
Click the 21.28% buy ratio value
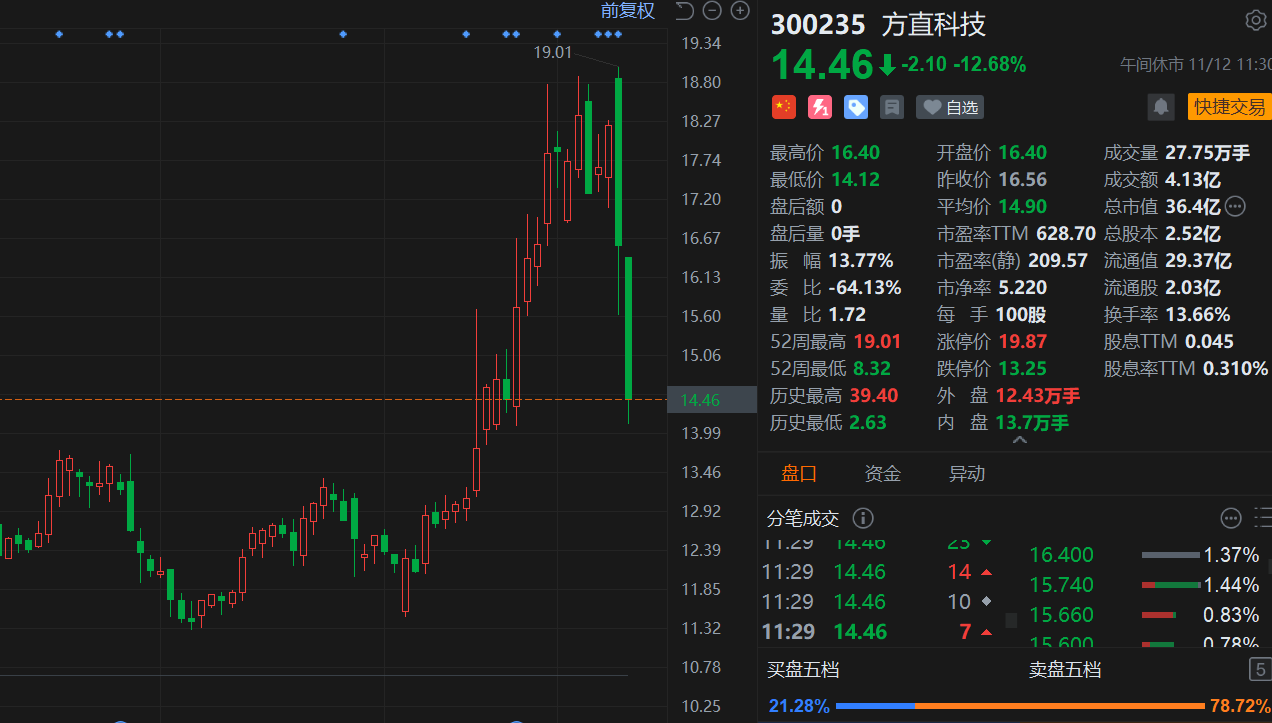coord(799,706)
